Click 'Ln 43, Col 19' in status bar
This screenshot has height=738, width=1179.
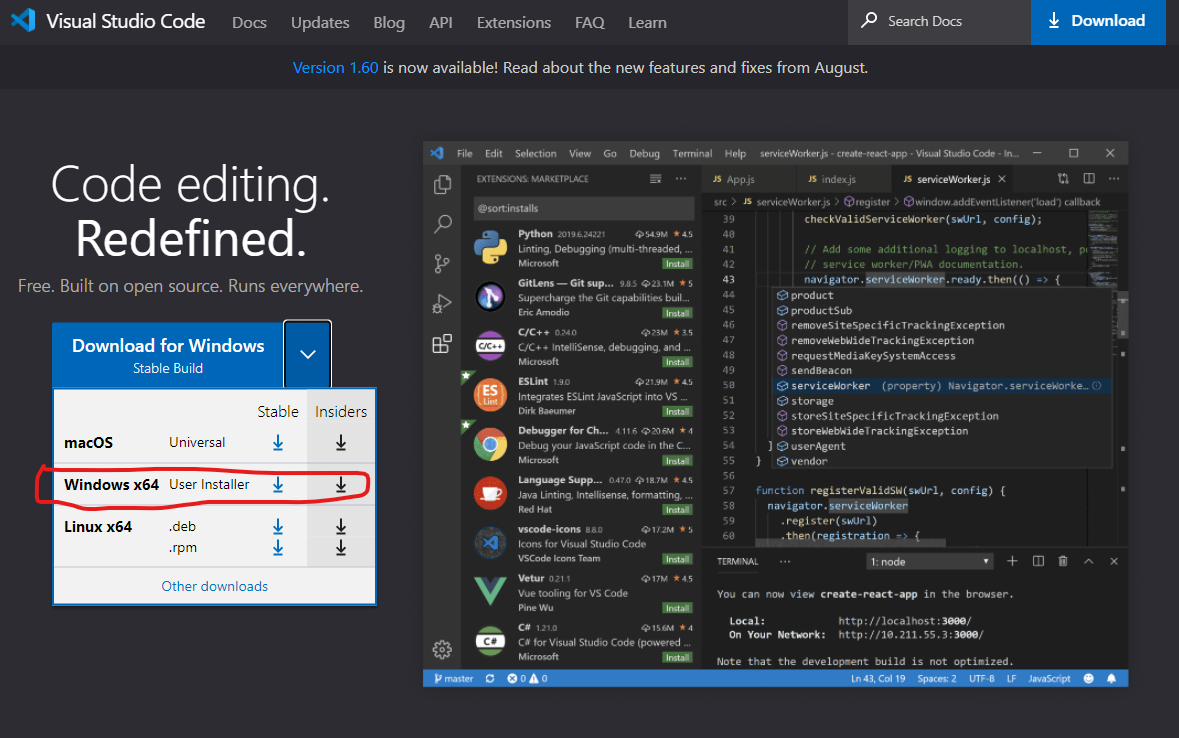(877, 679)
